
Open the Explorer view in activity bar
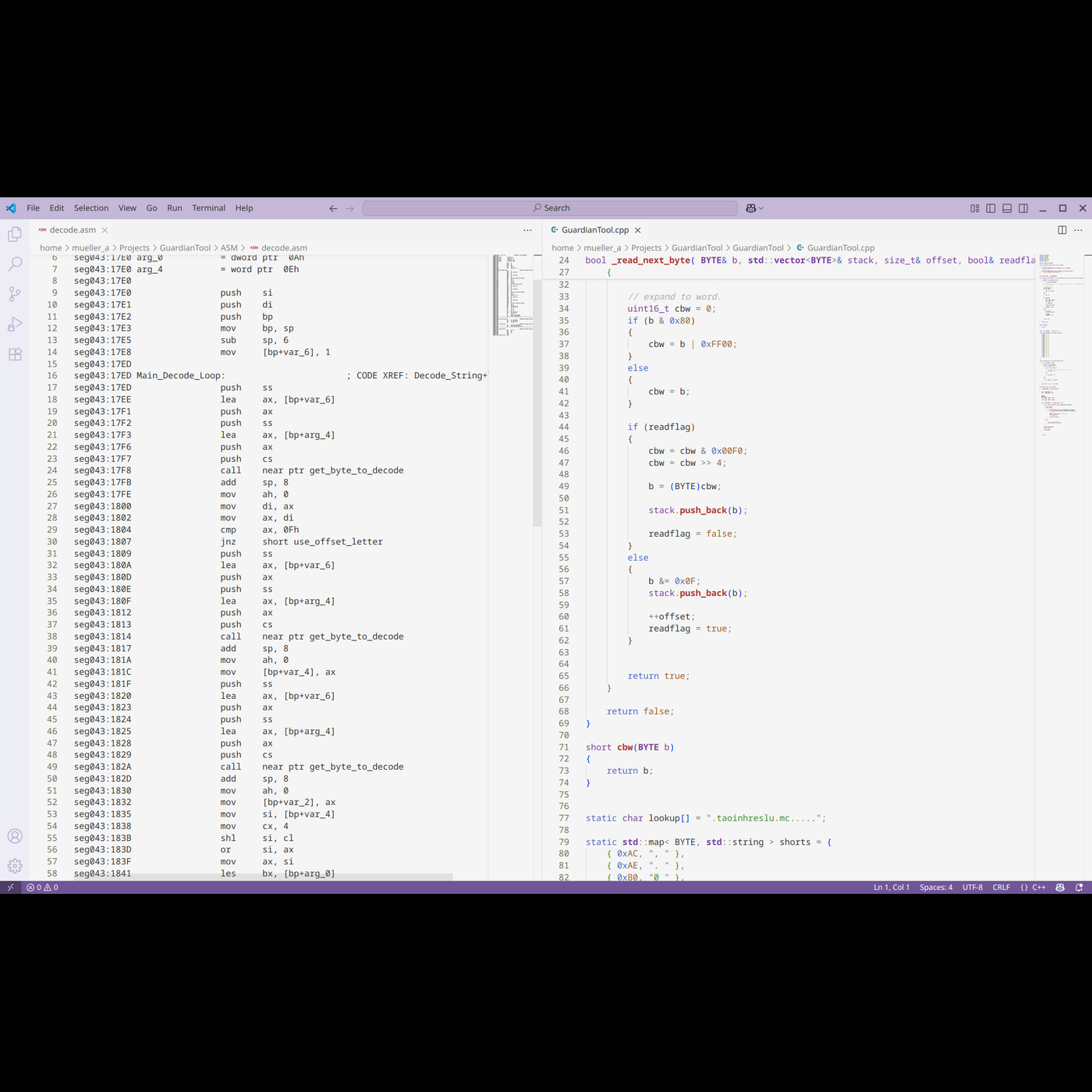[x=15, y=235]
